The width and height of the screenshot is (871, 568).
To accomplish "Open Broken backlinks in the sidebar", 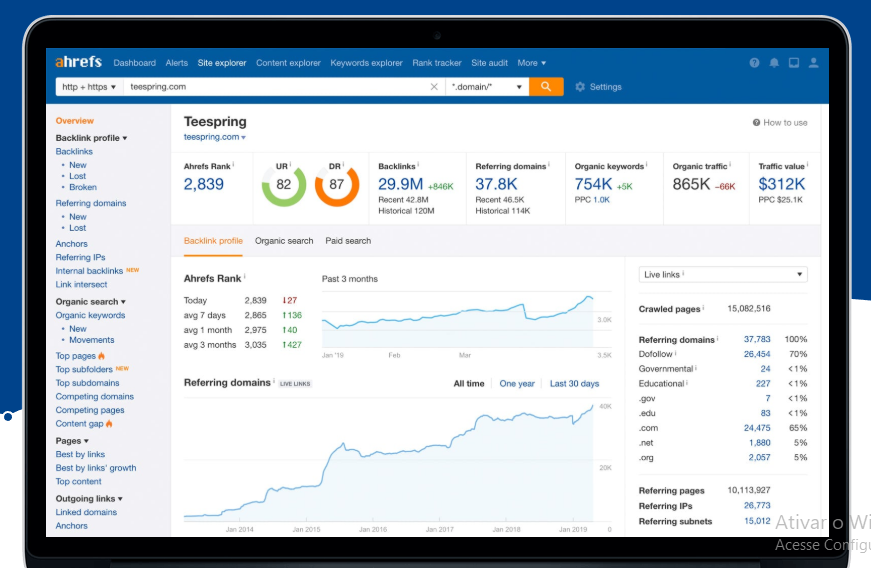I will [x=83, y=187].
